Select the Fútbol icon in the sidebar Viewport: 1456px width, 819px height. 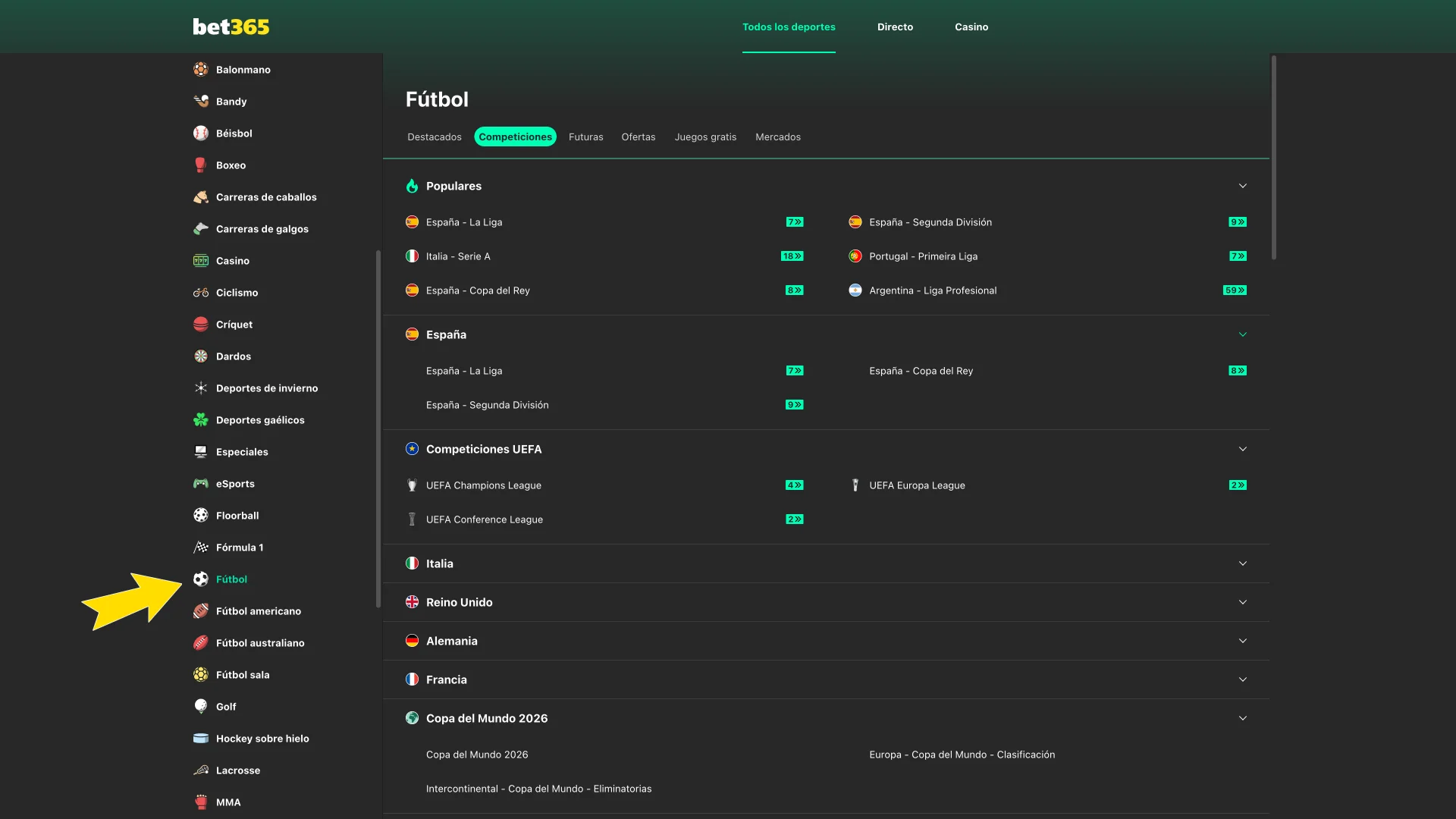coord(201,579)
